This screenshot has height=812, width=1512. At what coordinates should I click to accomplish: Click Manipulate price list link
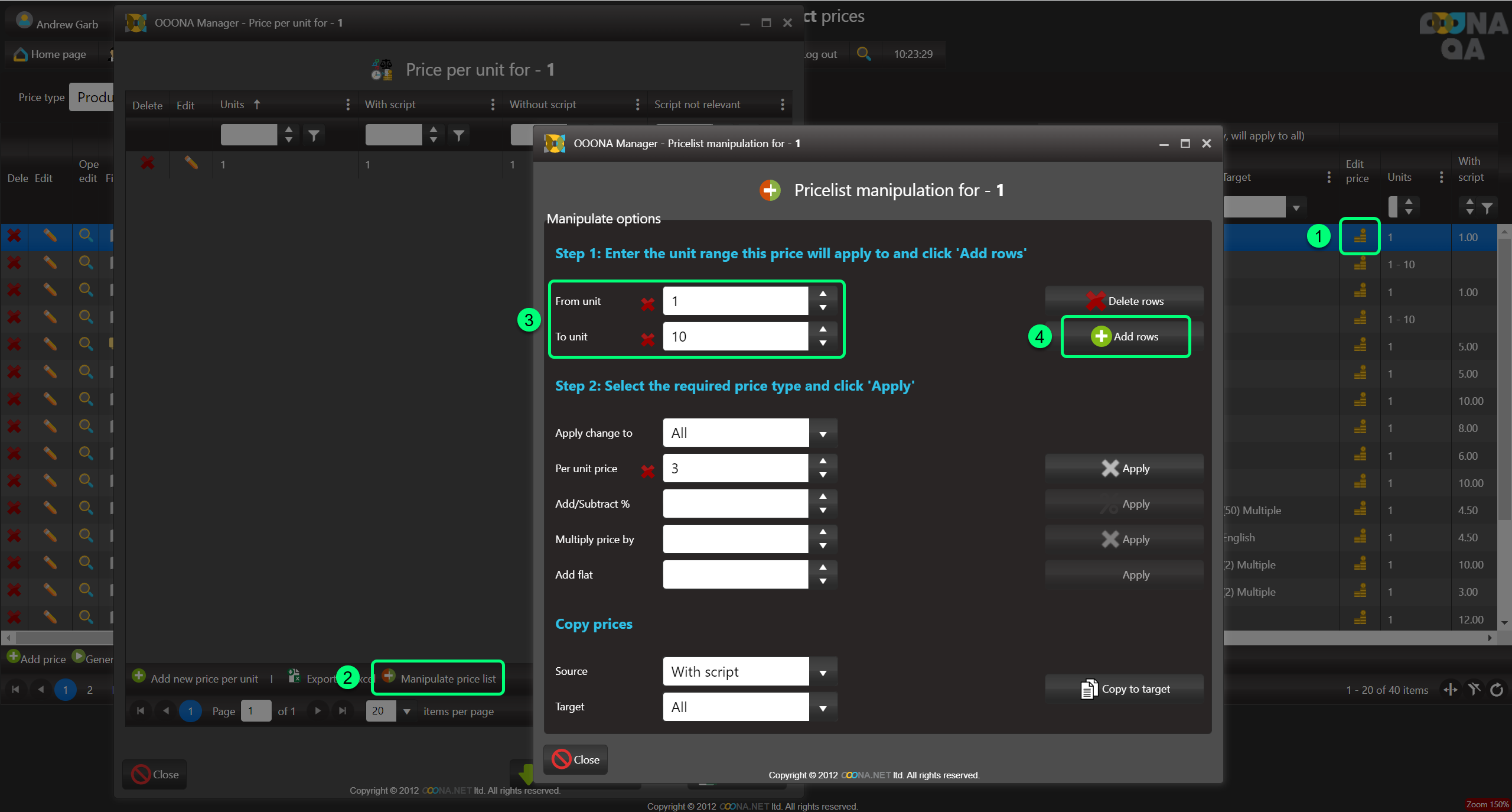(x=447, y=678)
